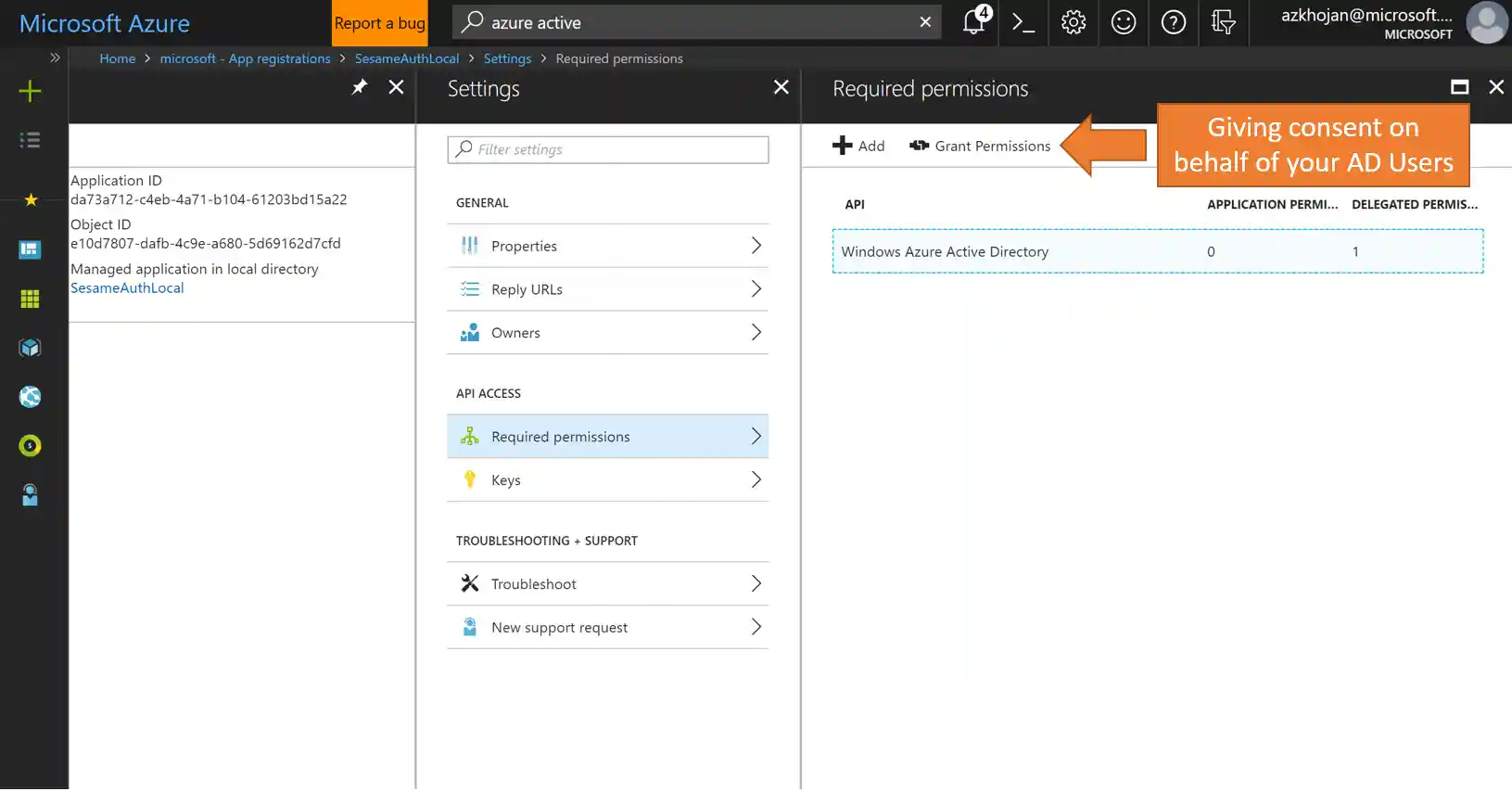Focus the top search box
1512x804 pixels.
click(696, 22)
